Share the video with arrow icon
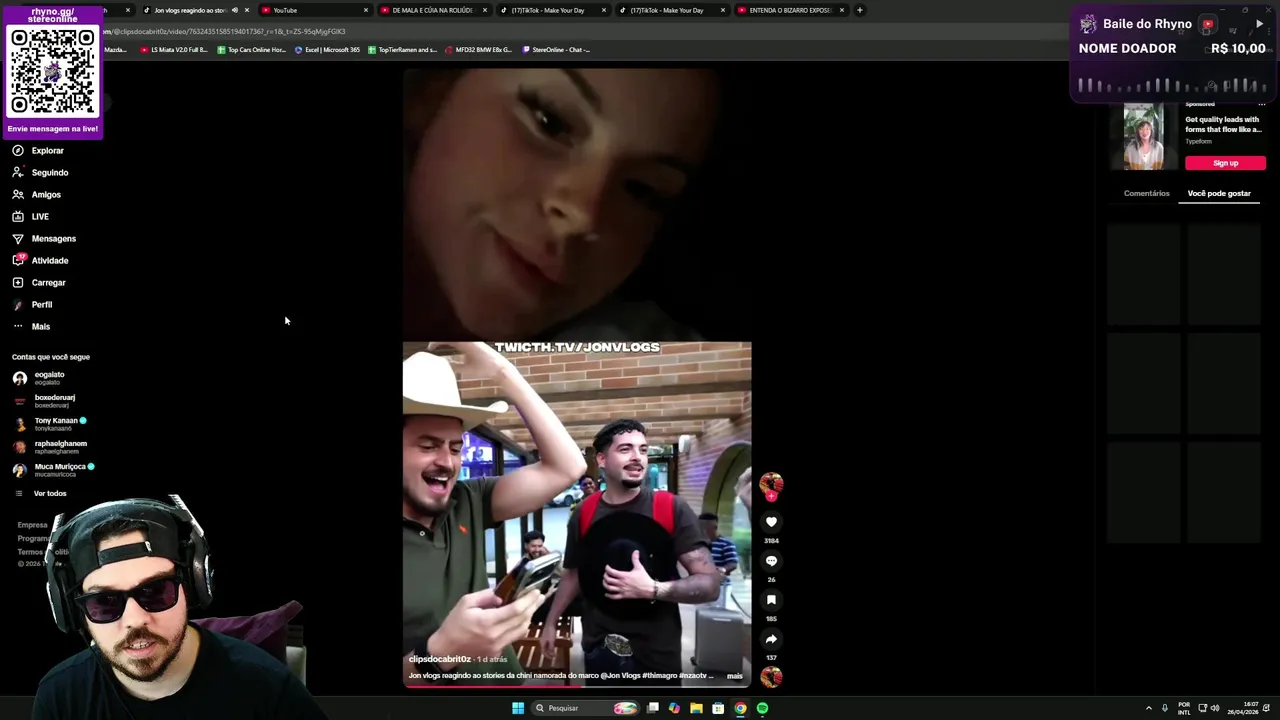 (771, 639)
